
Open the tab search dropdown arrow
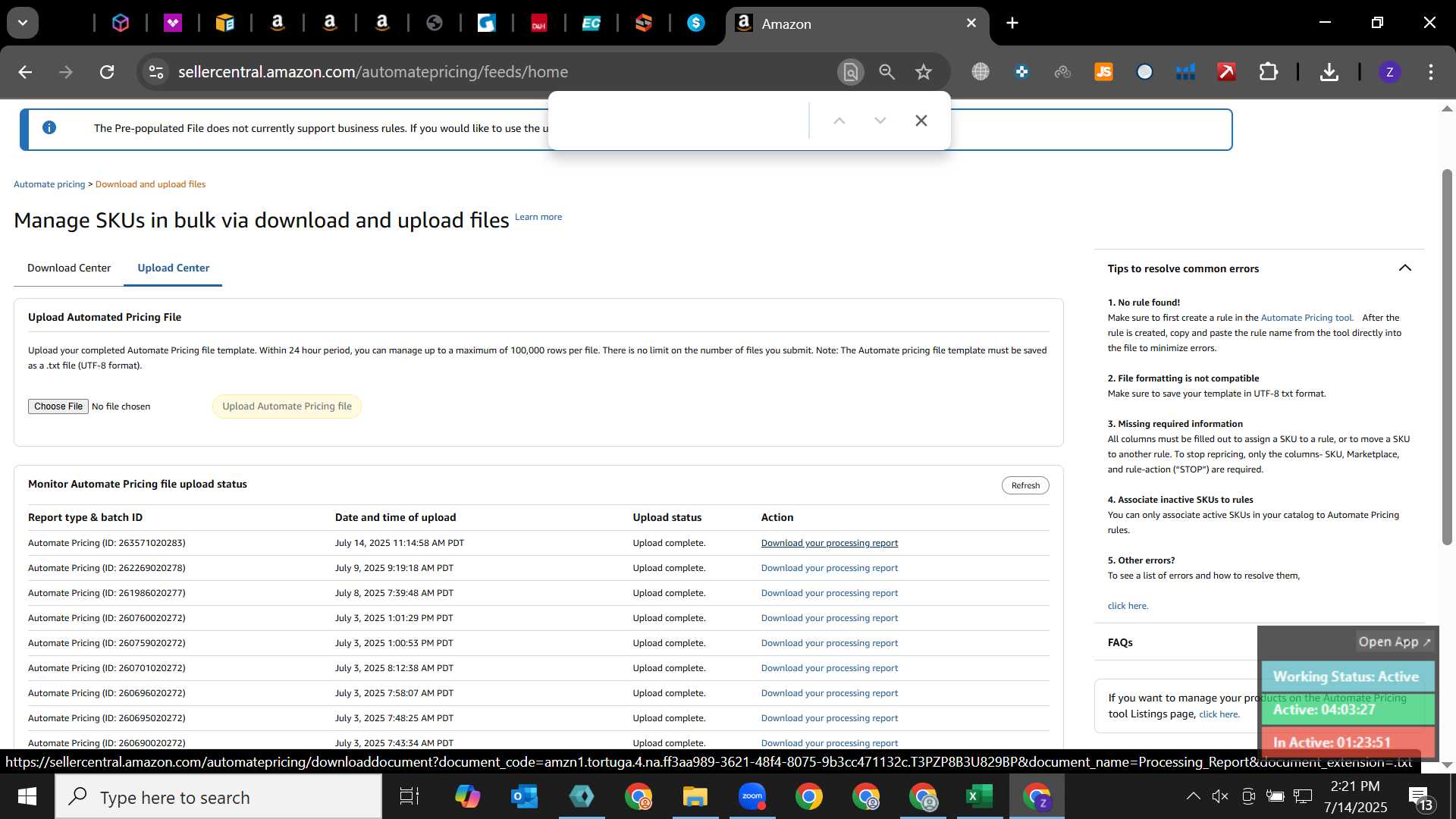pos(23,23)
